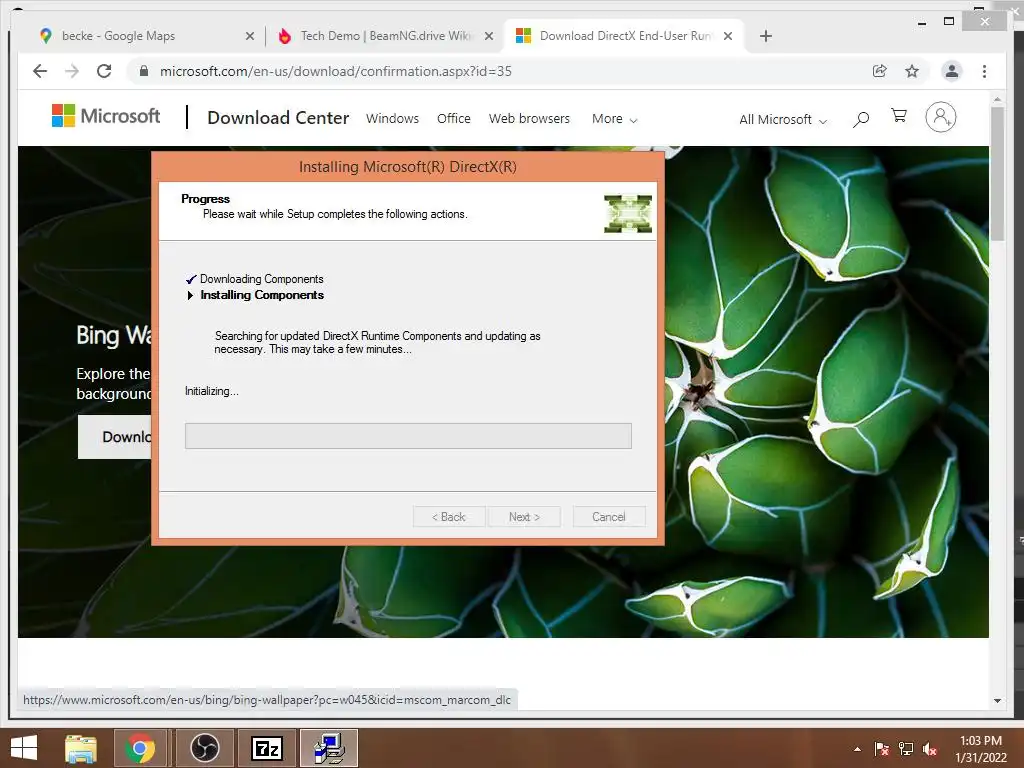Select the Download DirectX End-User Runtime tab
The width and height of the screenshot is (1024, 768).
pos(626,36)
